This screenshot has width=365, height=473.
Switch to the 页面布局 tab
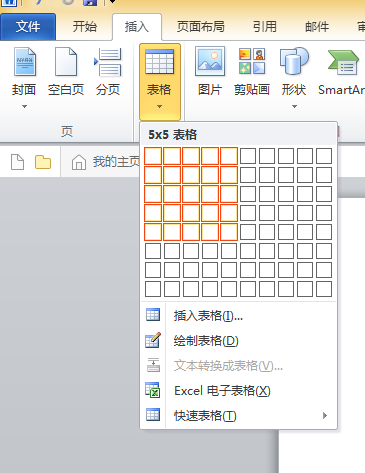pyautogui.click(x=201, y=27)
